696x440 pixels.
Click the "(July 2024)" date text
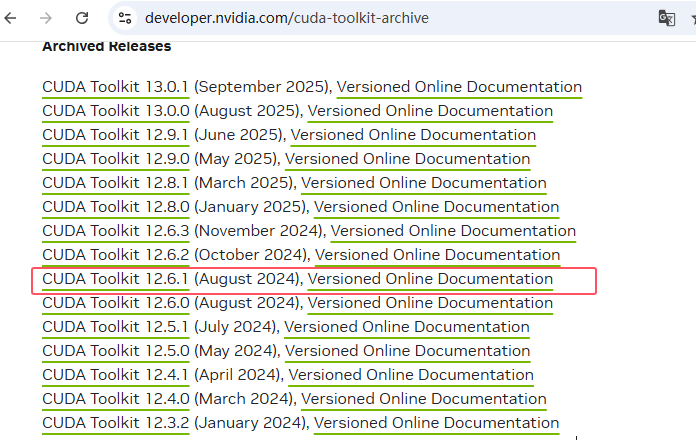point(235,327)
